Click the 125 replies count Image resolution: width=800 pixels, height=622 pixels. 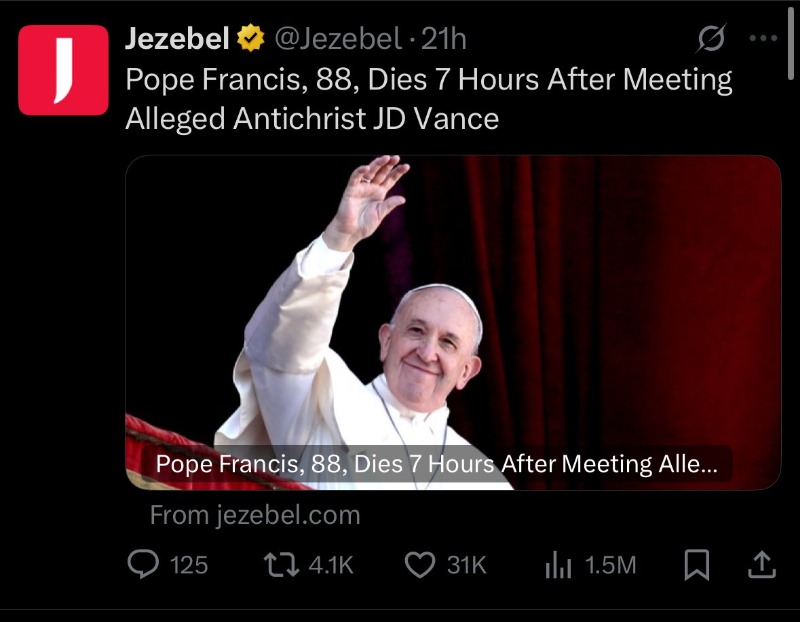(189, 566)
